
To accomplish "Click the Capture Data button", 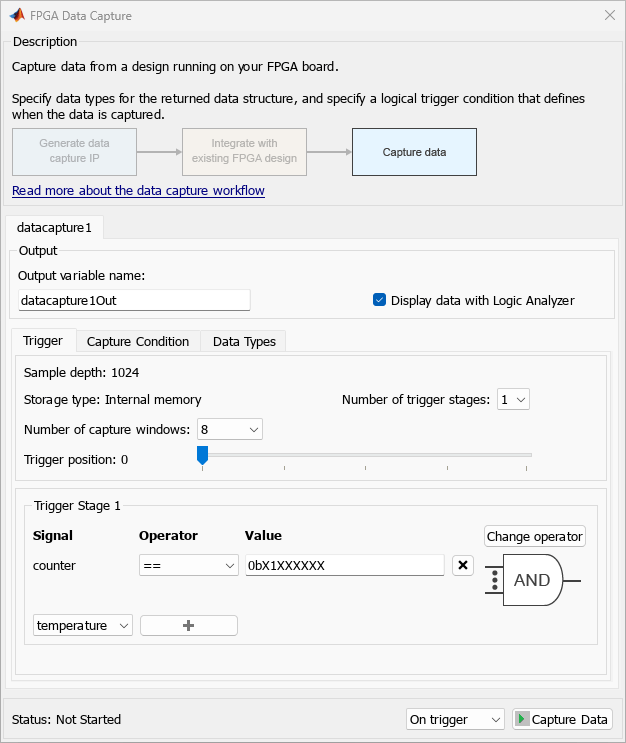I will click(x=562, y=720).
